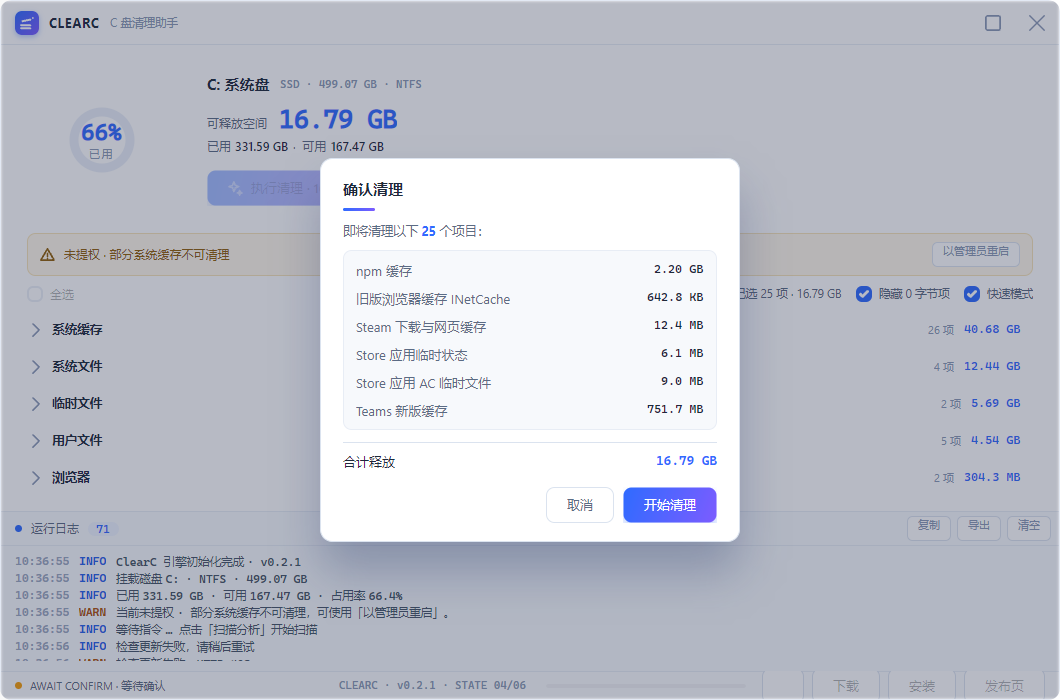This screenshot has width=1060, height=700.
Task: Expand the 用户文件 category
Action: pos(35,440)
